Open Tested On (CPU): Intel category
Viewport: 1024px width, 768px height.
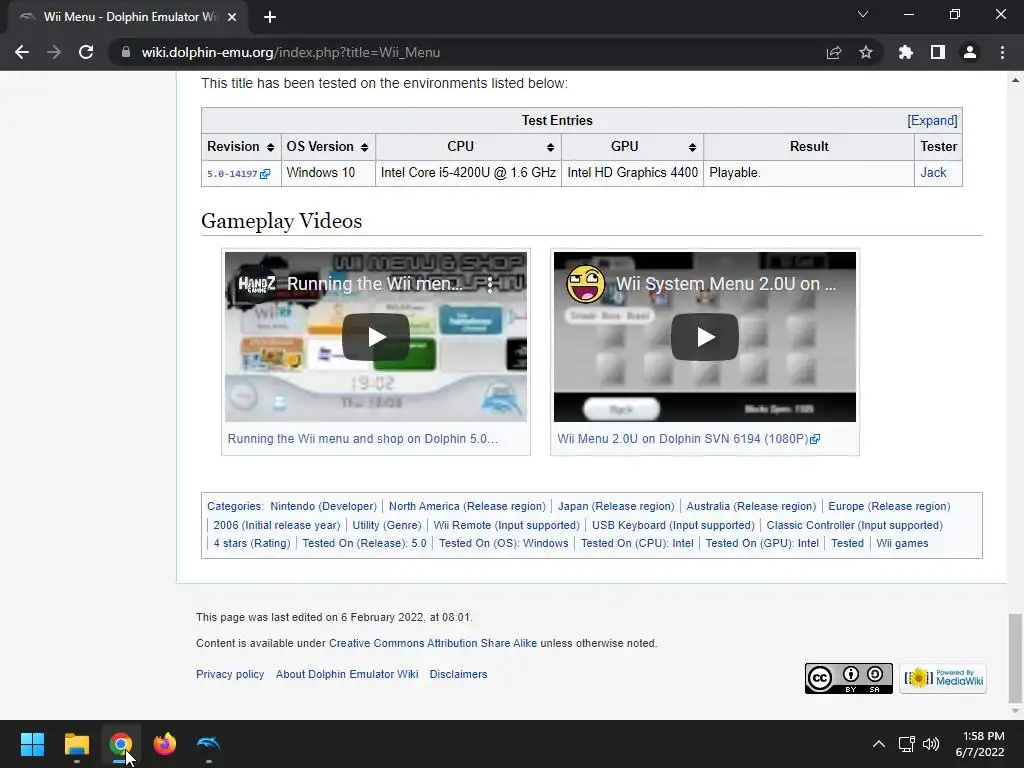(637, 543)
